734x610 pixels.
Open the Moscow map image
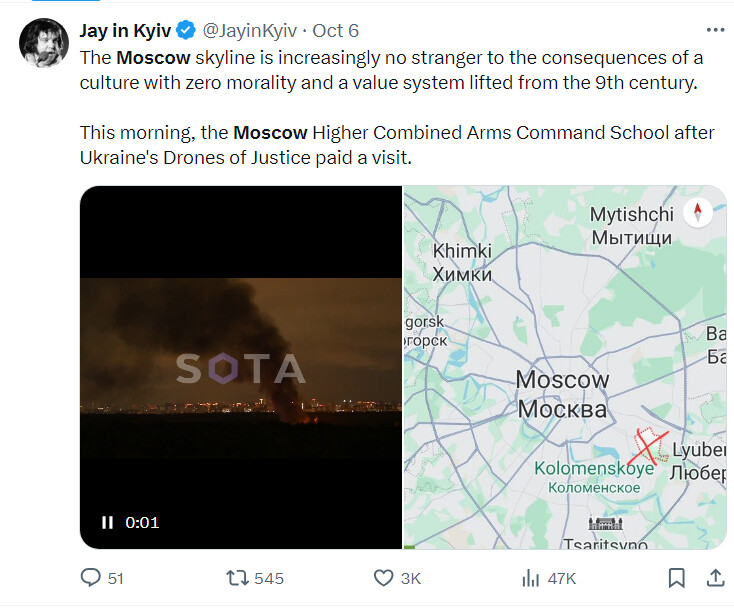tap(565, 367)
